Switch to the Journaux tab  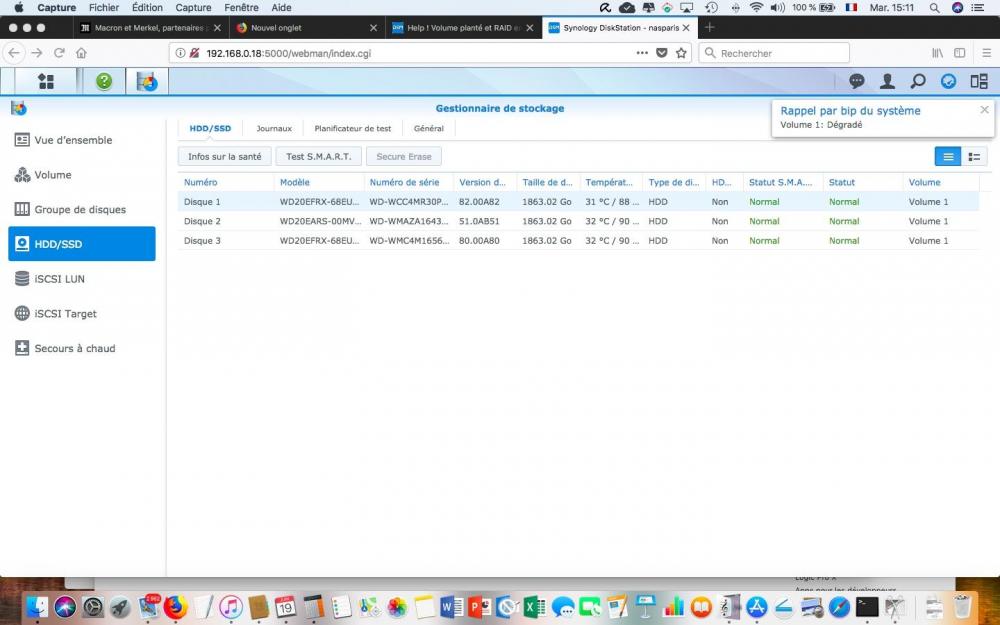274,128
